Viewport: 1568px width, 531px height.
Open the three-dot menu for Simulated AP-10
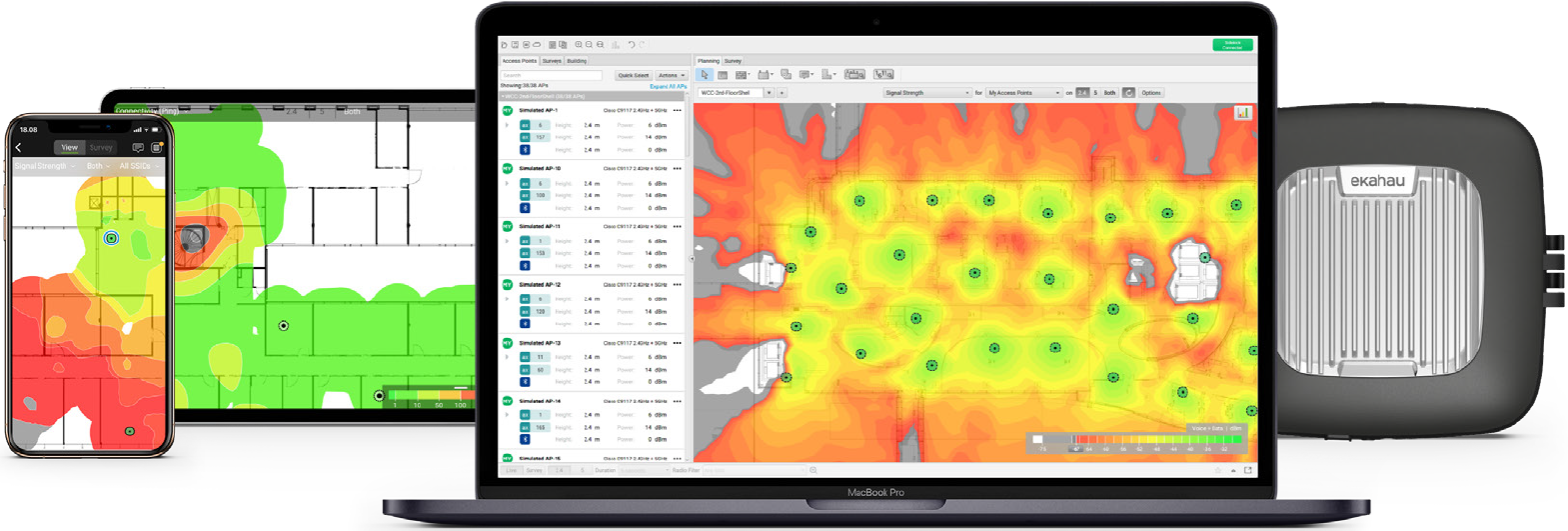678,169
